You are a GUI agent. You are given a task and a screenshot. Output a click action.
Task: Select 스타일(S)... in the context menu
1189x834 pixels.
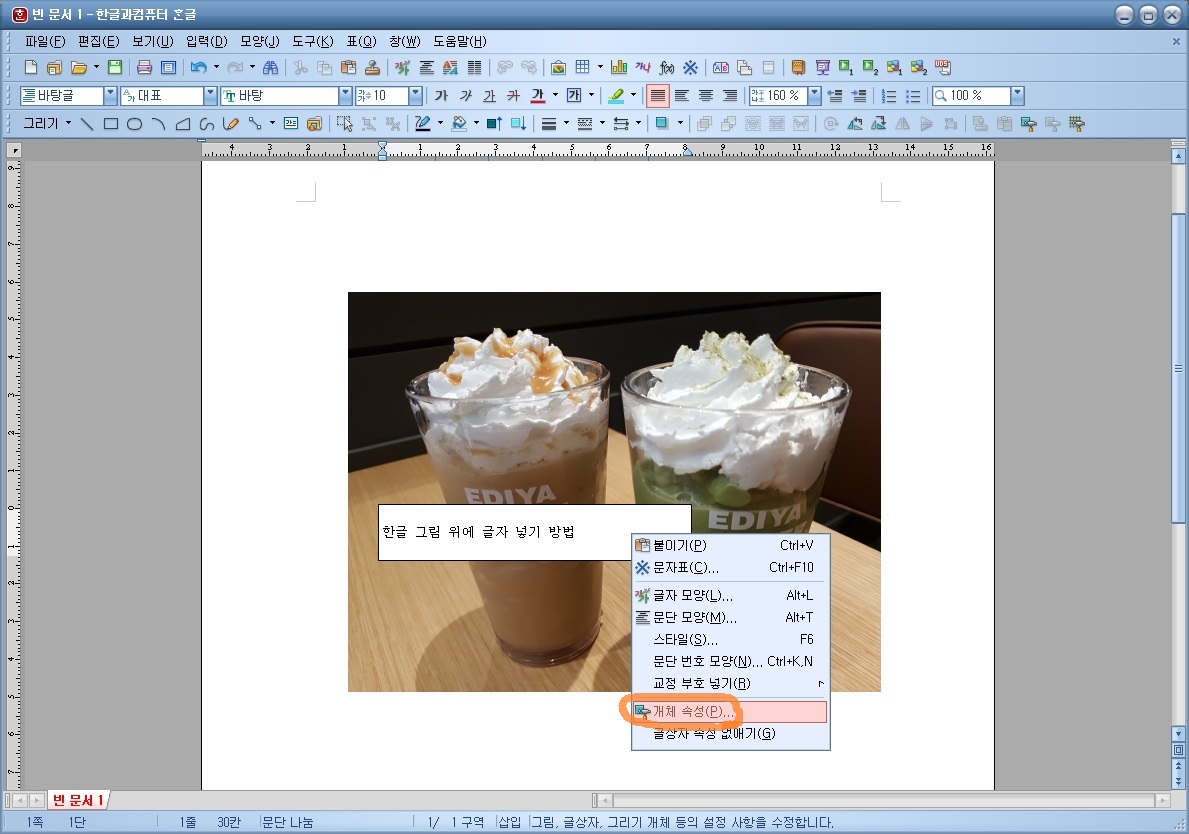tap(730, 640)
